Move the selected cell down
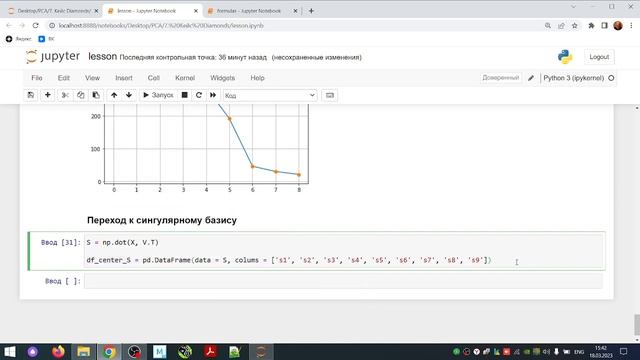The height and width of the screenshot is (360, 640). (129, 95)
